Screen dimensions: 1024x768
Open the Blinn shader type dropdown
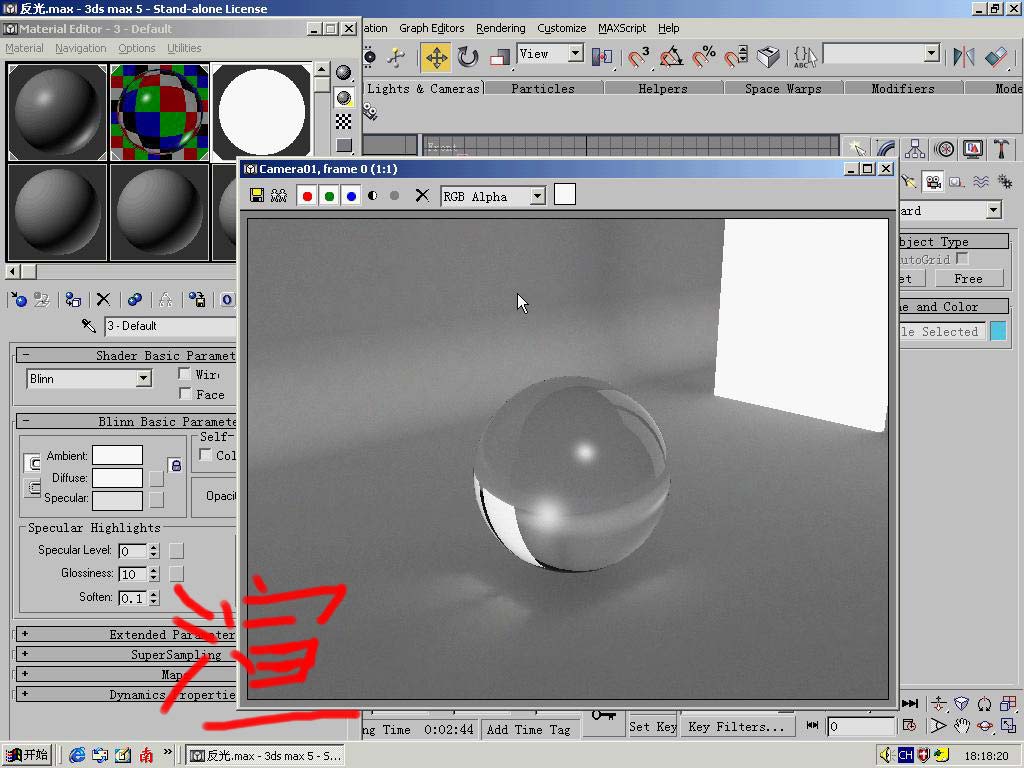click(143, 379)
